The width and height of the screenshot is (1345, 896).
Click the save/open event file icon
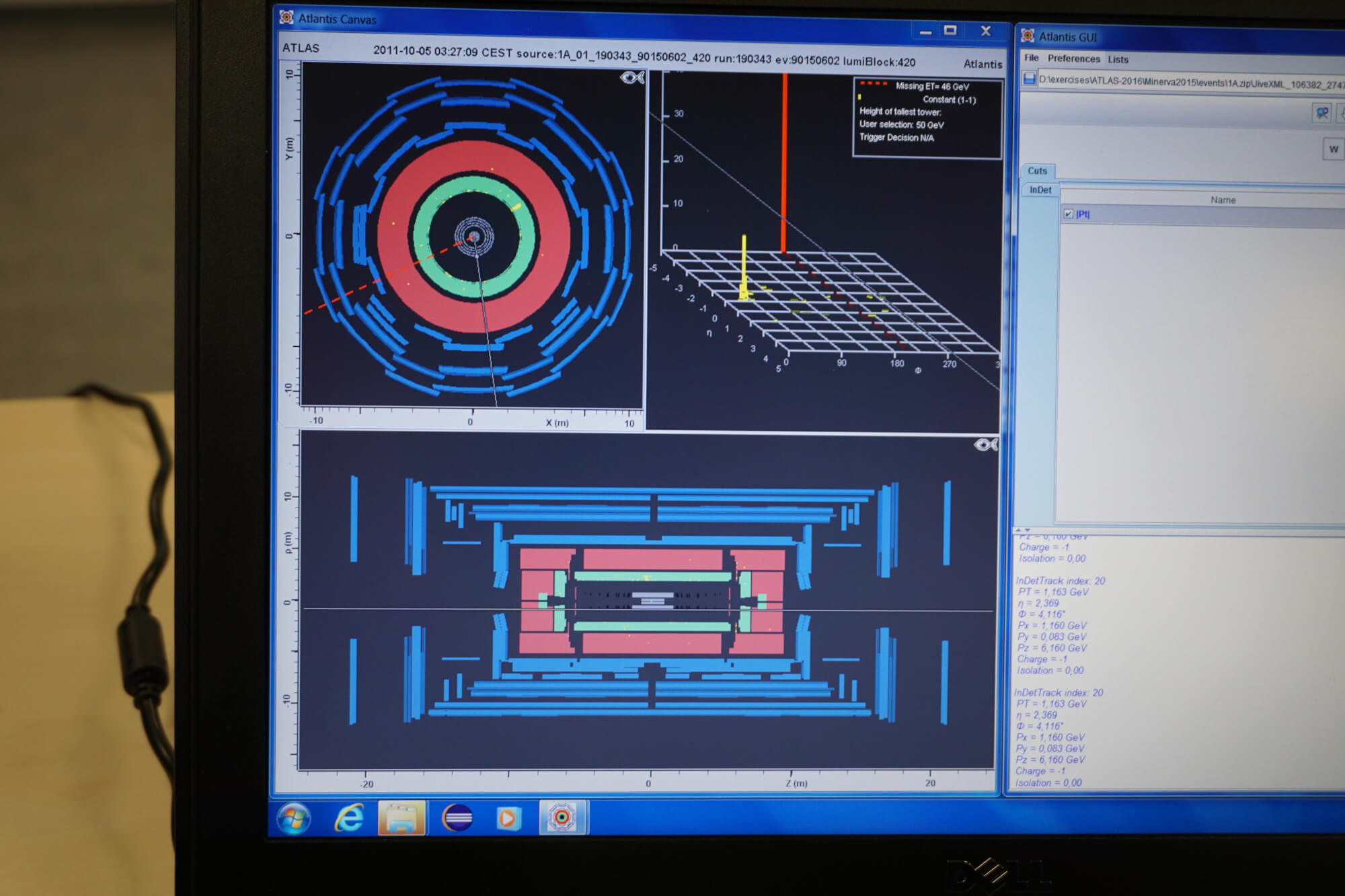[x=1028, y=79]
